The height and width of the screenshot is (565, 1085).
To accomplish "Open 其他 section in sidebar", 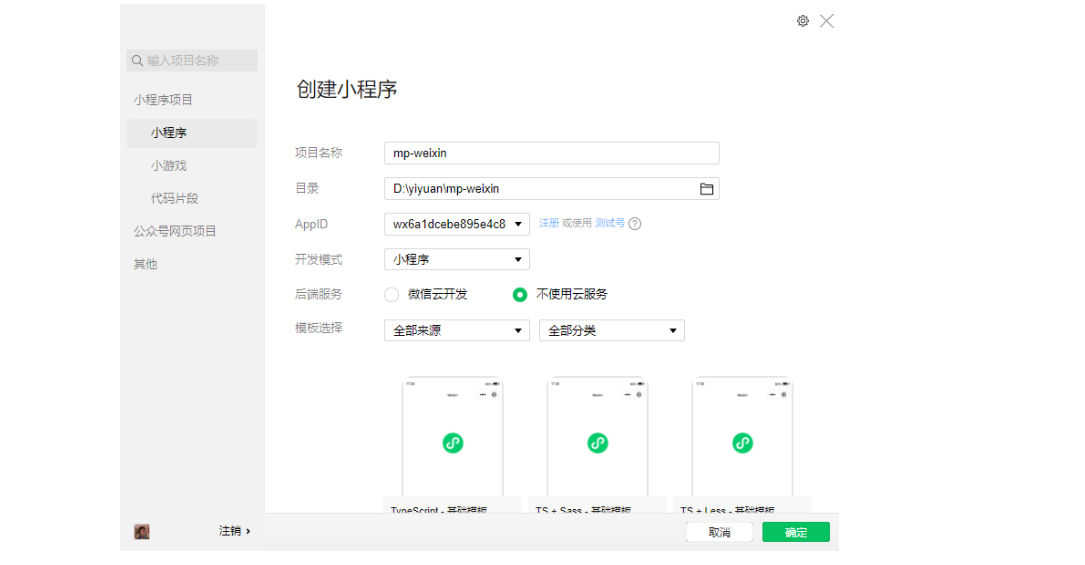I will tap(145, 264).
